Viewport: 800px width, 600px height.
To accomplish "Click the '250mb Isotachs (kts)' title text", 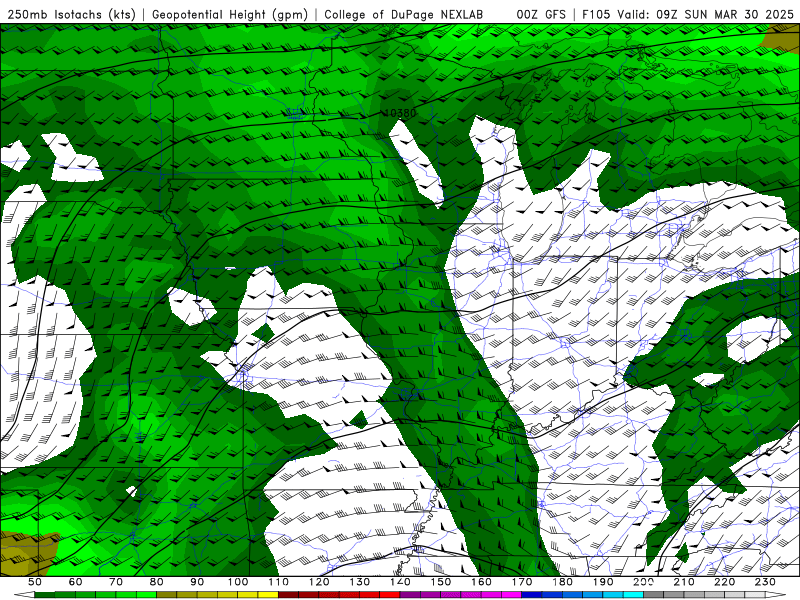I will tap(72, 15).
